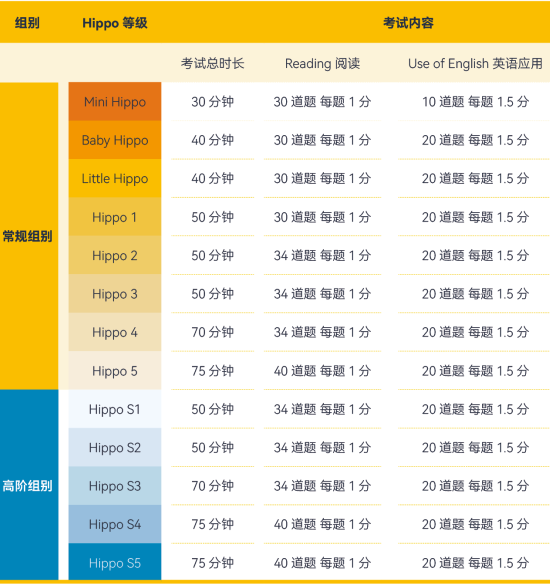Click Hippo 5's Reading 40 道题 cell

click(322, 371)
